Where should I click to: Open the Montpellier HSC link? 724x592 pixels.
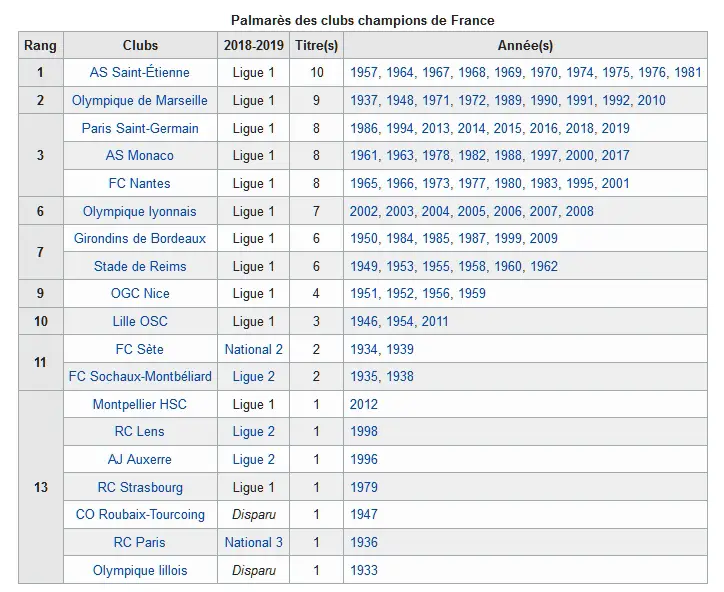click(x=139, y=404)
